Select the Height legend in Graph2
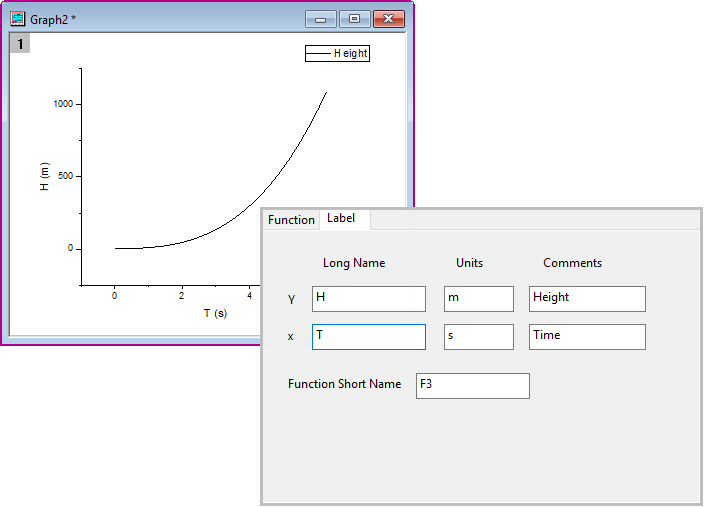Screen dimensions: 705x507 click(337, 53)
